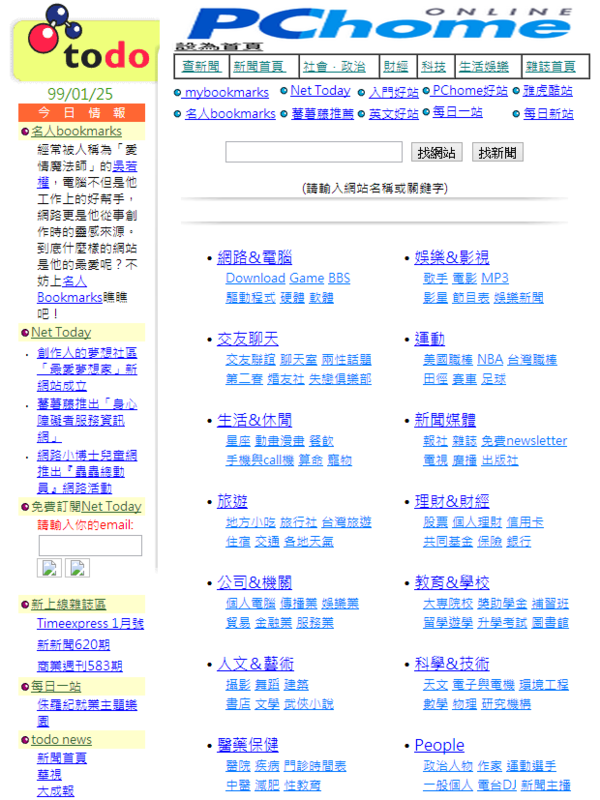Click the 找網站 search button

(437, 153)
